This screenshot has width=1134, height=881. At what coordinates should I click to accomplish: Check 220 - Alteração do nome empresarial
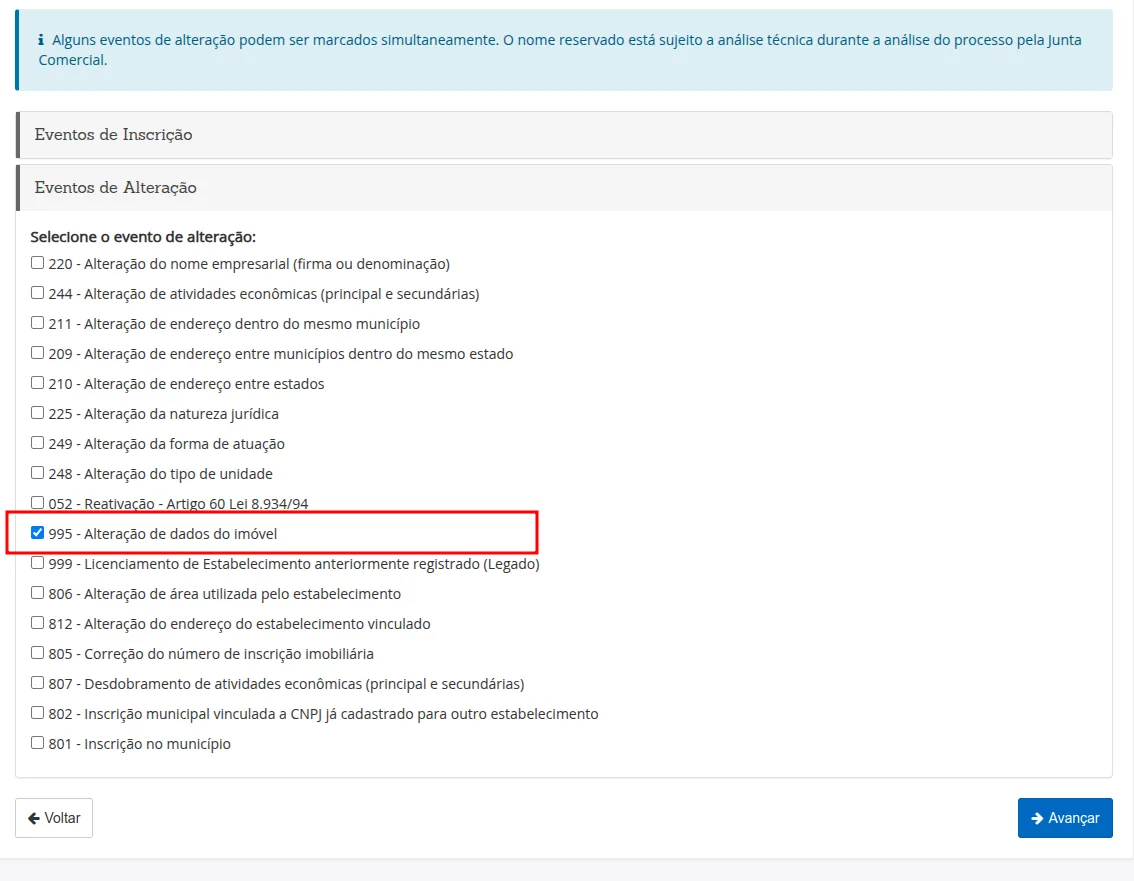coord(38,263)
